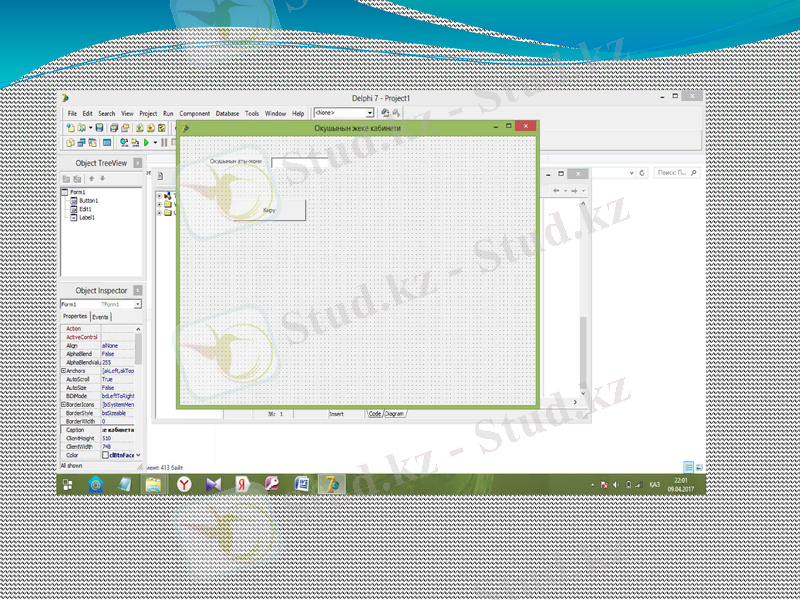Click the Кіру button on the form
The width and height of the screenshot is (800, 600).
tap(268, 210)
